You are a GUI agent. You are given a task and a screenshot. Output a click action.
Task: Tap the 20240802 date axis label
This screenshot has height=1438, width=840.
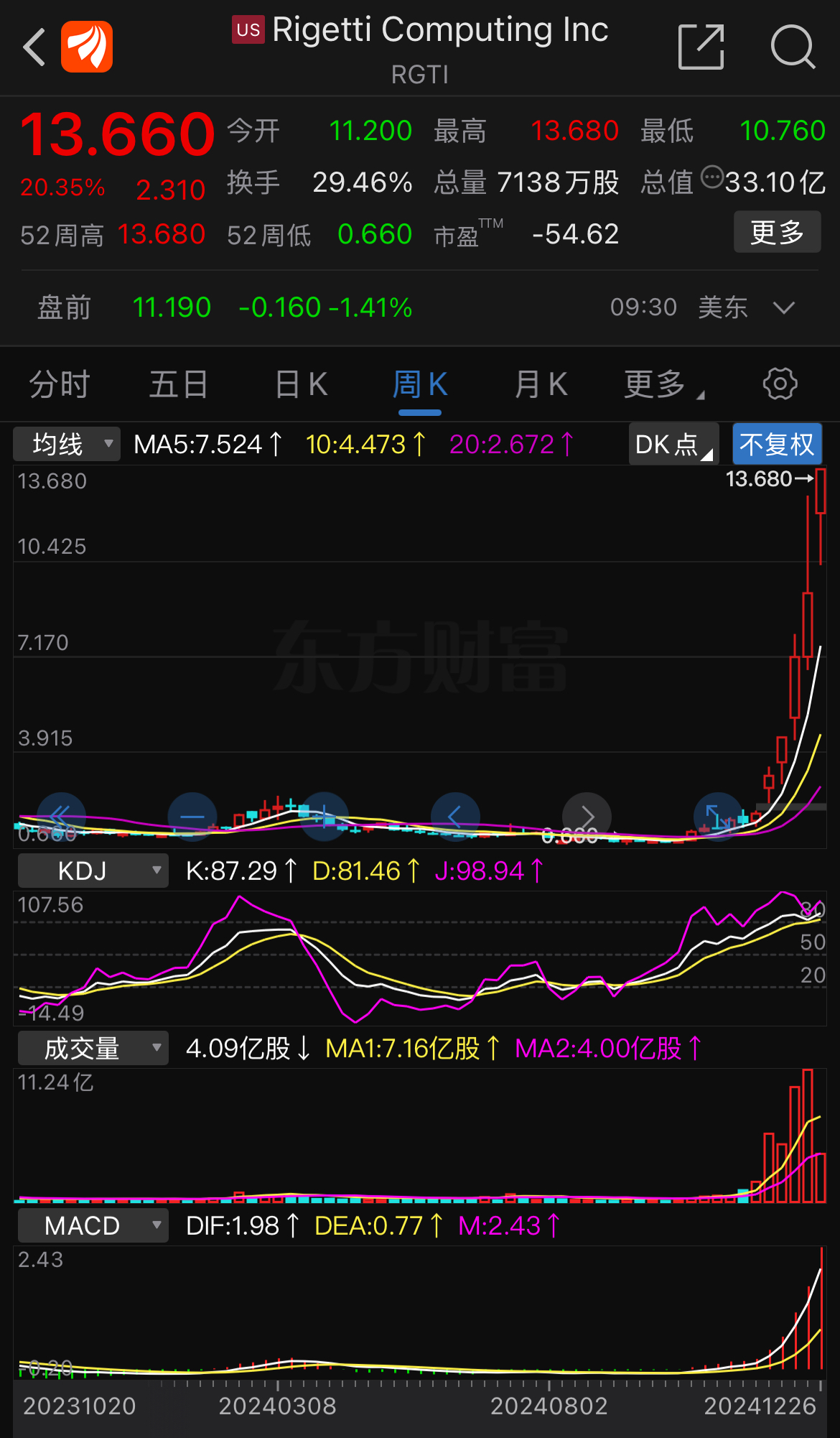click(x=549, y=1406)
